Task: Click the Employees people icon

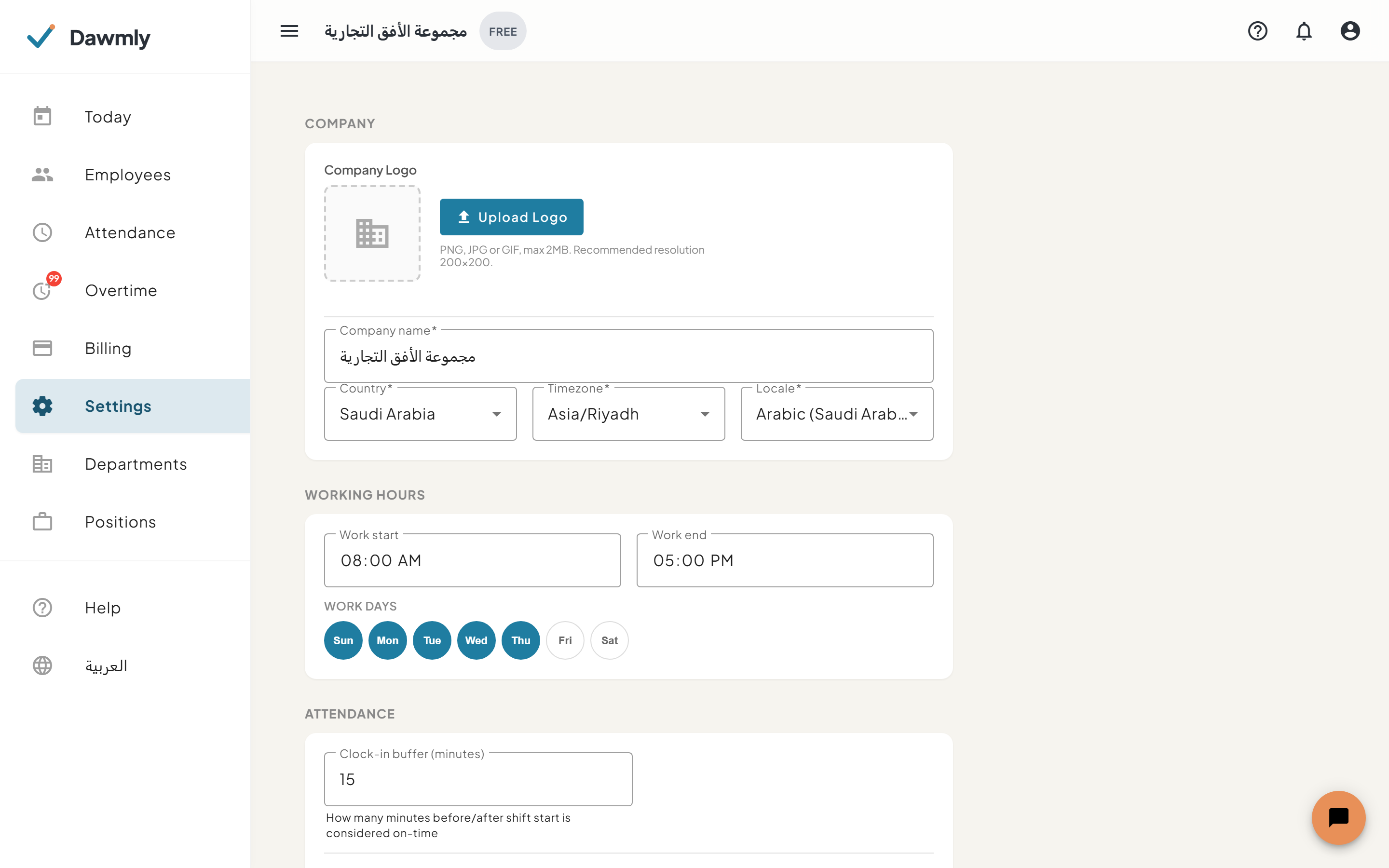Action: pyautogui.click(x=42, y=175)
